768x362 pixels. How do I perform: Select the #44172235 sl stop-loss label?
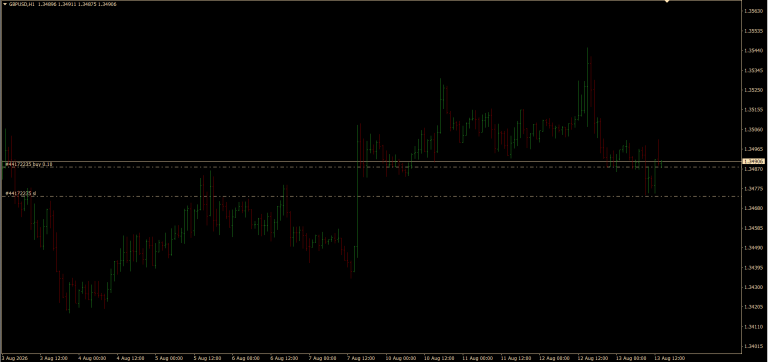21,193
